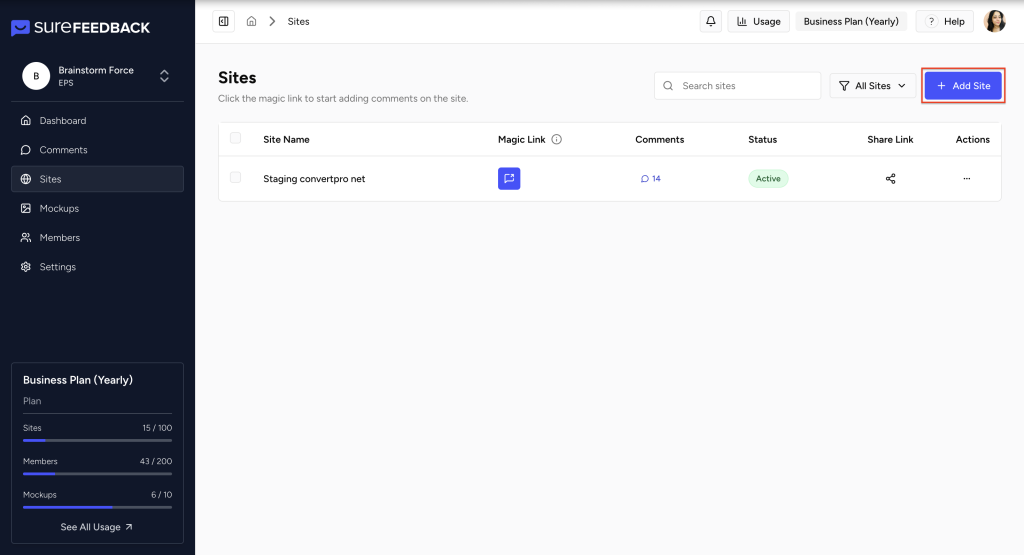Viewport: 1024px width, 555px height.
Task: Collapse the sidebar panel toggle icon
Action: coord(223,21)
